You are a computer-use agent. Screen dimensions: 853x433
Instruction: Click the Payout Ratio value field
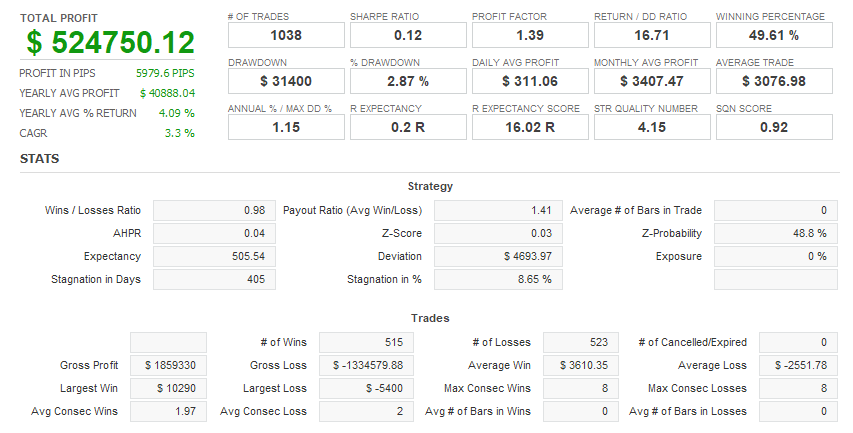click(x=498, y=211)
